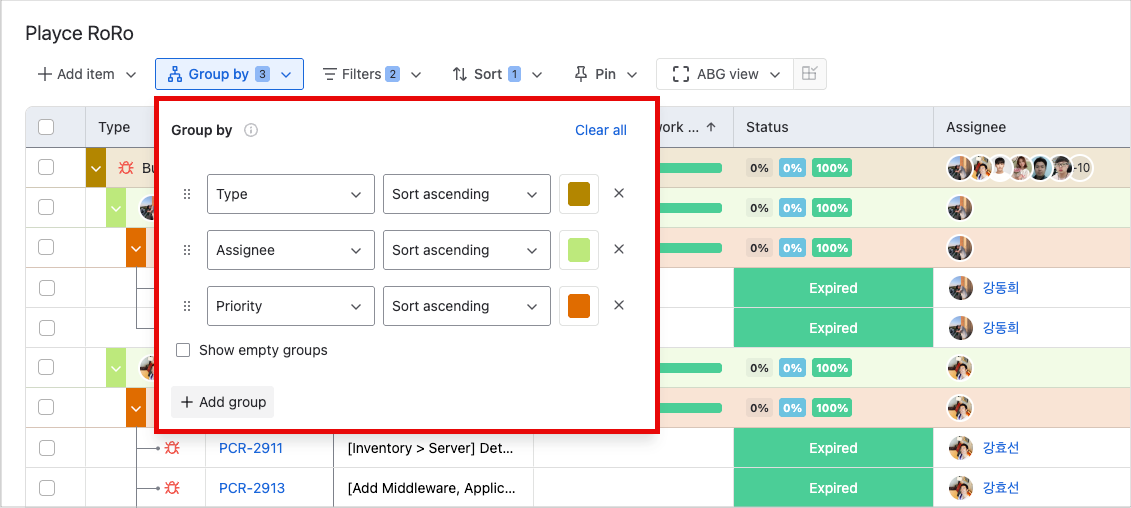Screen dimensions: 1131x508
Task: Click the drag handle icon for Type row
Action: tap(187, 194)
